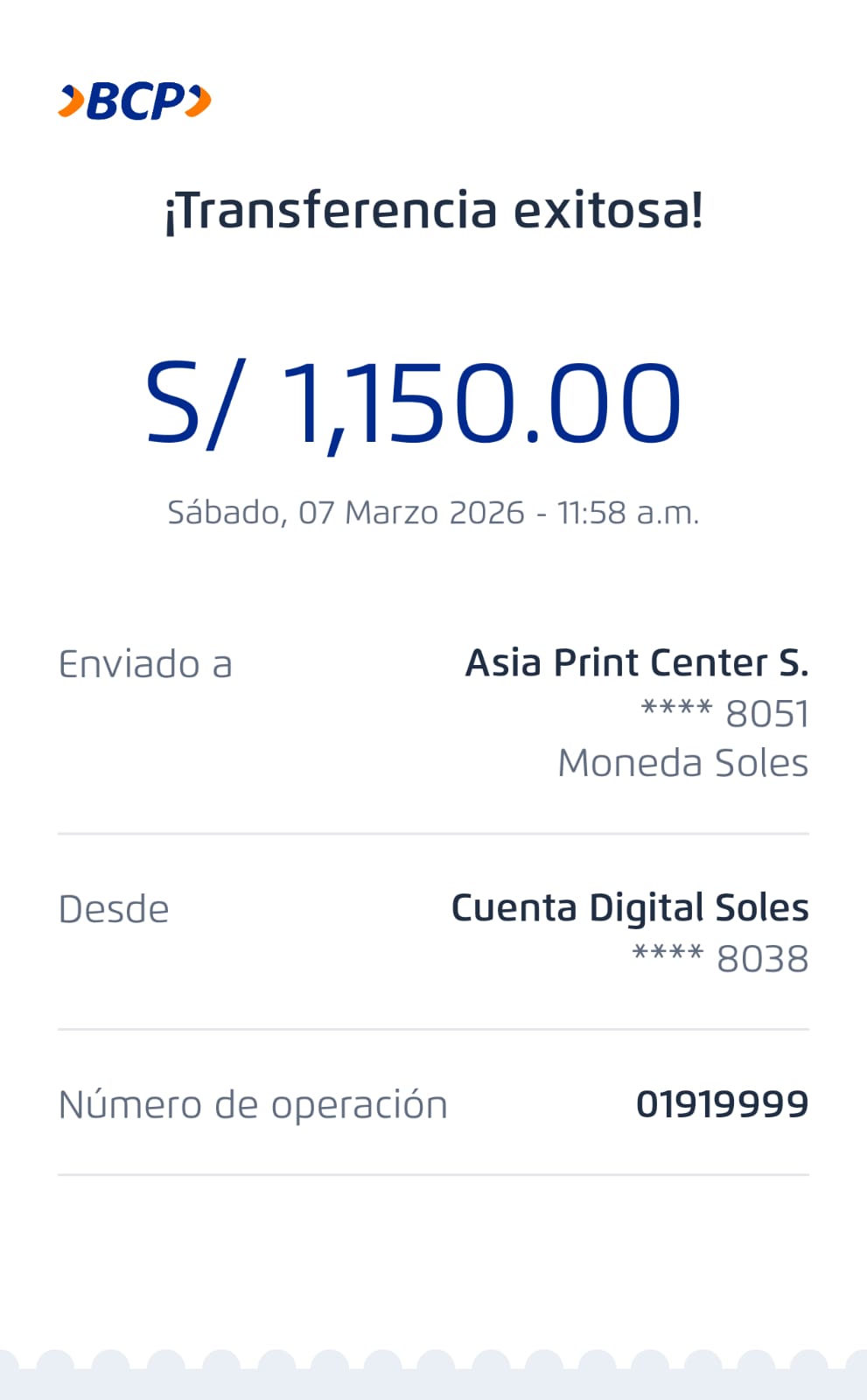The image size is (867, 1400).
Task: Select the S/ 1,150.00 transfer amount
Action: tap(413, 403)
